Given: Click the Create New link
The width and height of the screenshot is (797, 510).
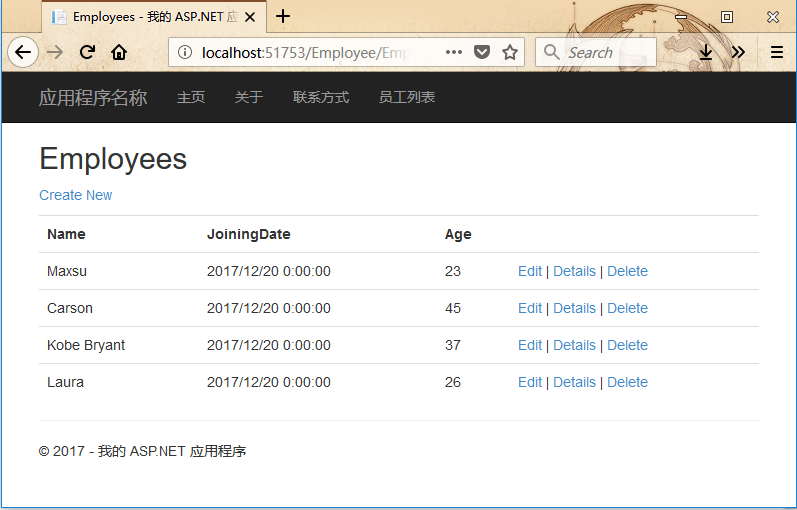Looking at the screenshot, I should (x=76, y=195).
